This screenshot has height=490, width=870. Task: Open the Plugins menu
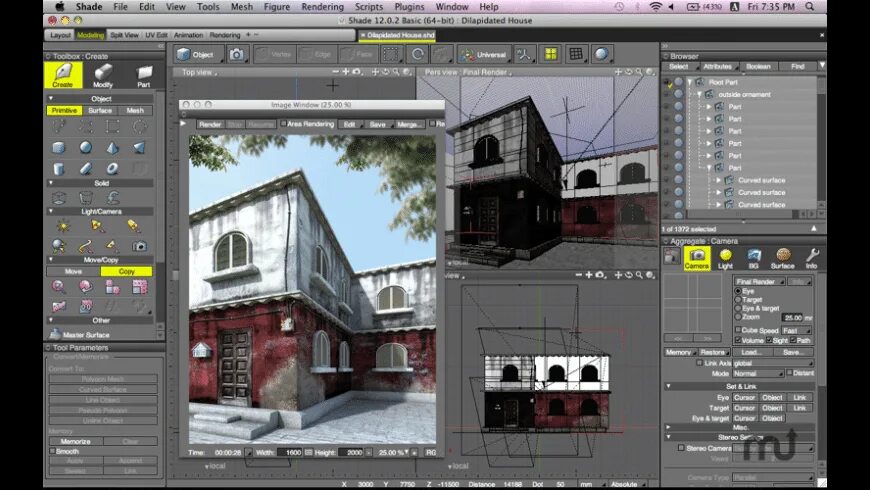[409, 7]
